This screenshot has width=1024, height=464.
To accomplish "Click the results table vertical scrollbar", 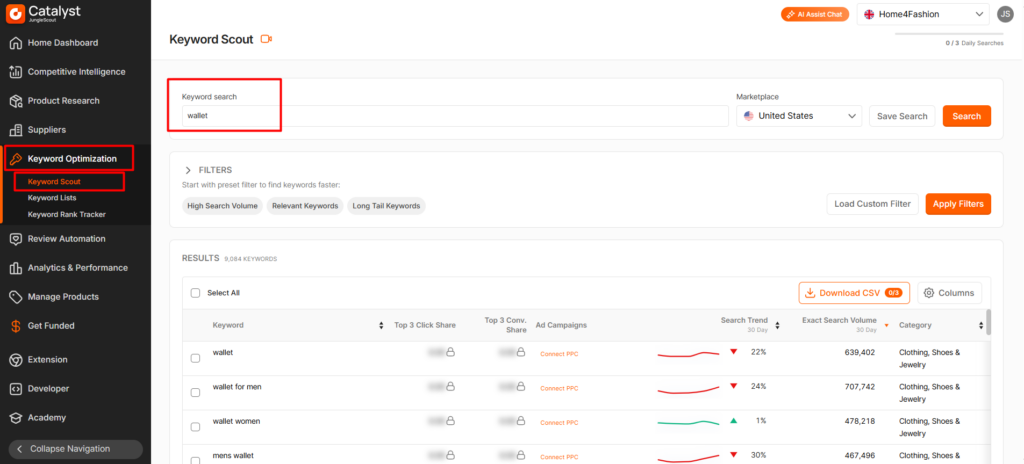I will click(989, 322).
